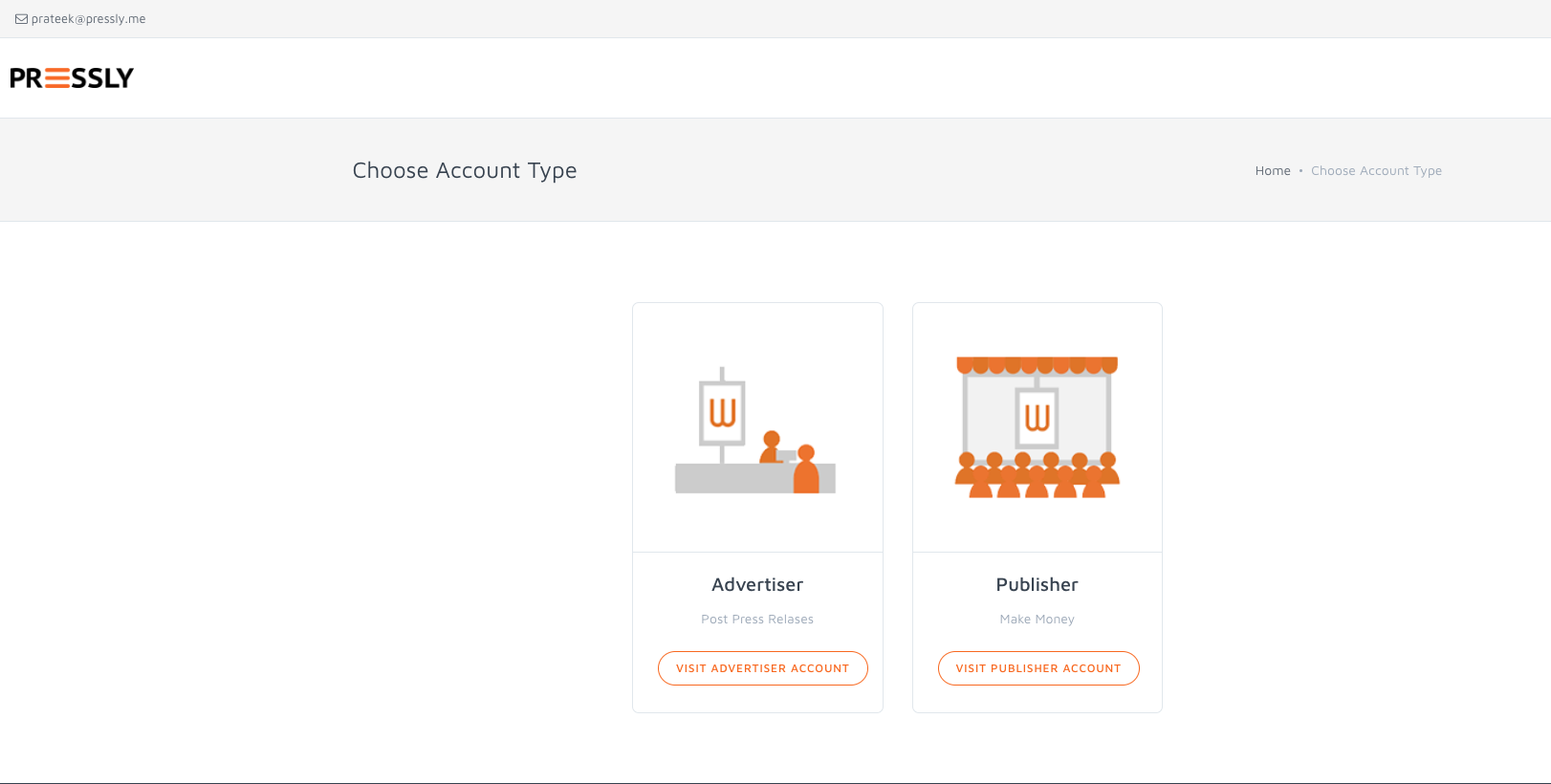Click the Advertiser card title
This screenshot has height=784, width=1551.
tap(757, 585)
